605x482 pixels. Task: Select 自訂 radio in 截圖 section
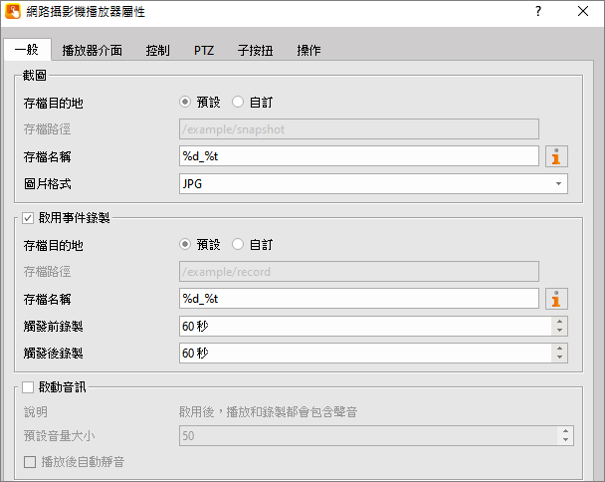238,102
